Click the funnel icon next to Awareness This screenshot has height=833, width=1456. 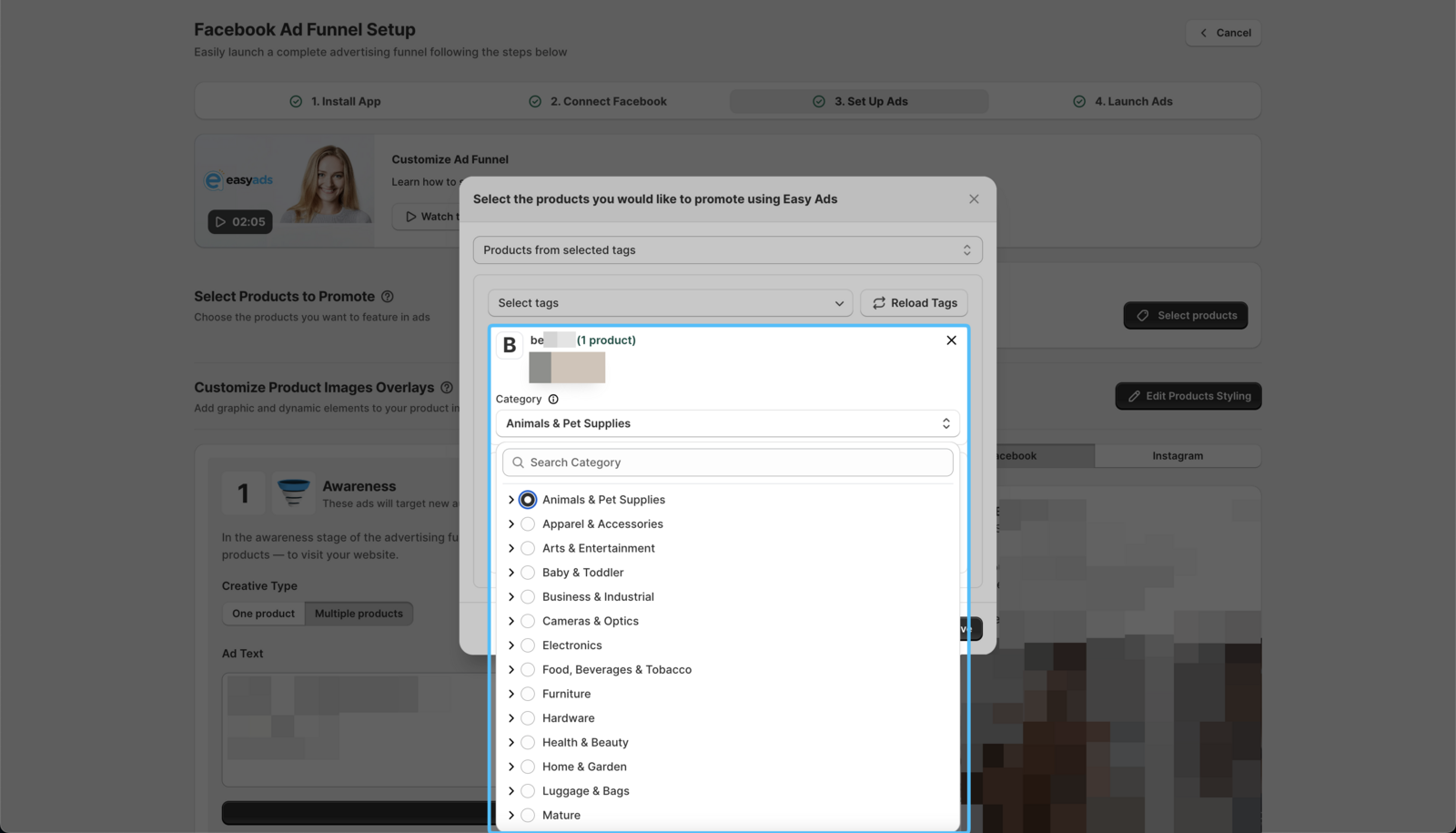(x=293, y=492)
